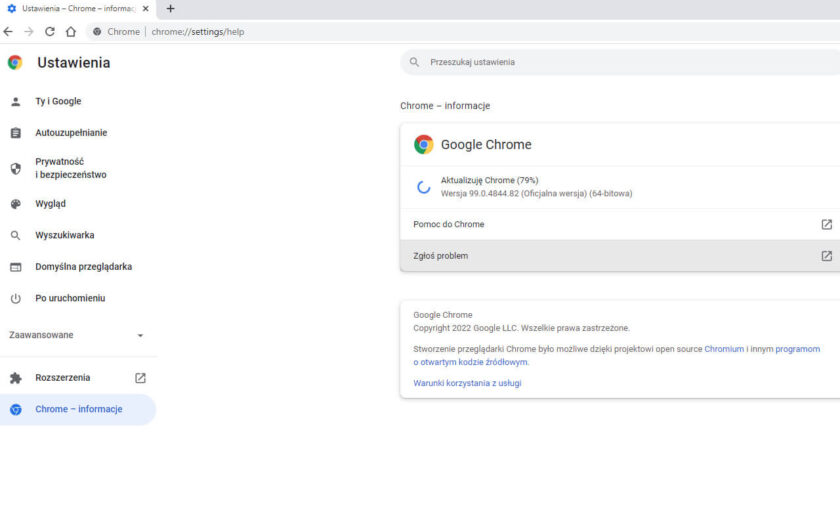Click the magnifier icon in settings search

coord(414,62)
